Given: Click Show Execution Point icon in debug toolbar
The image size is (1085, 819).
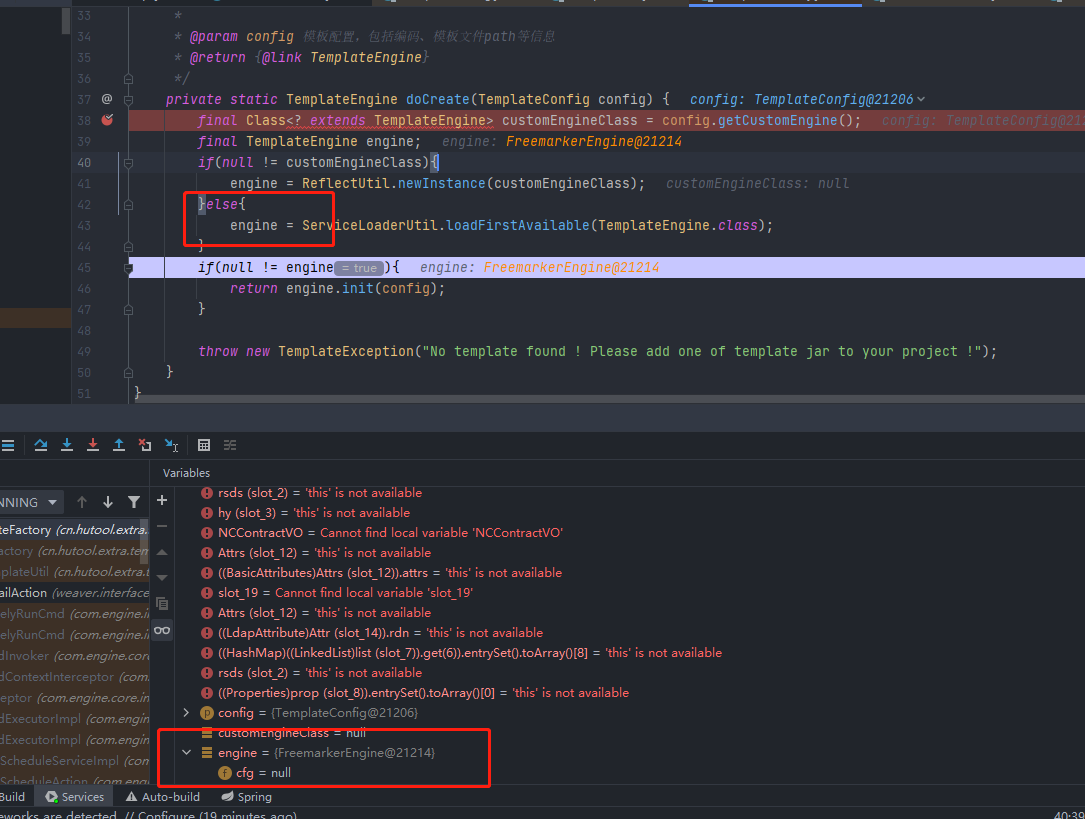Looking at the screenshot, I should pos(8,445).
